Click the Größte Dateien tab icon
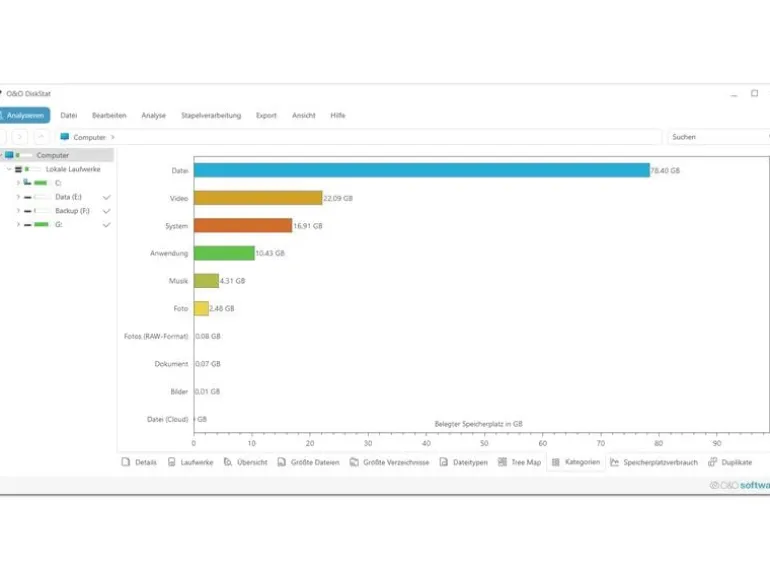The width and height of the screenshot is (770, 578). pos(281,462)
